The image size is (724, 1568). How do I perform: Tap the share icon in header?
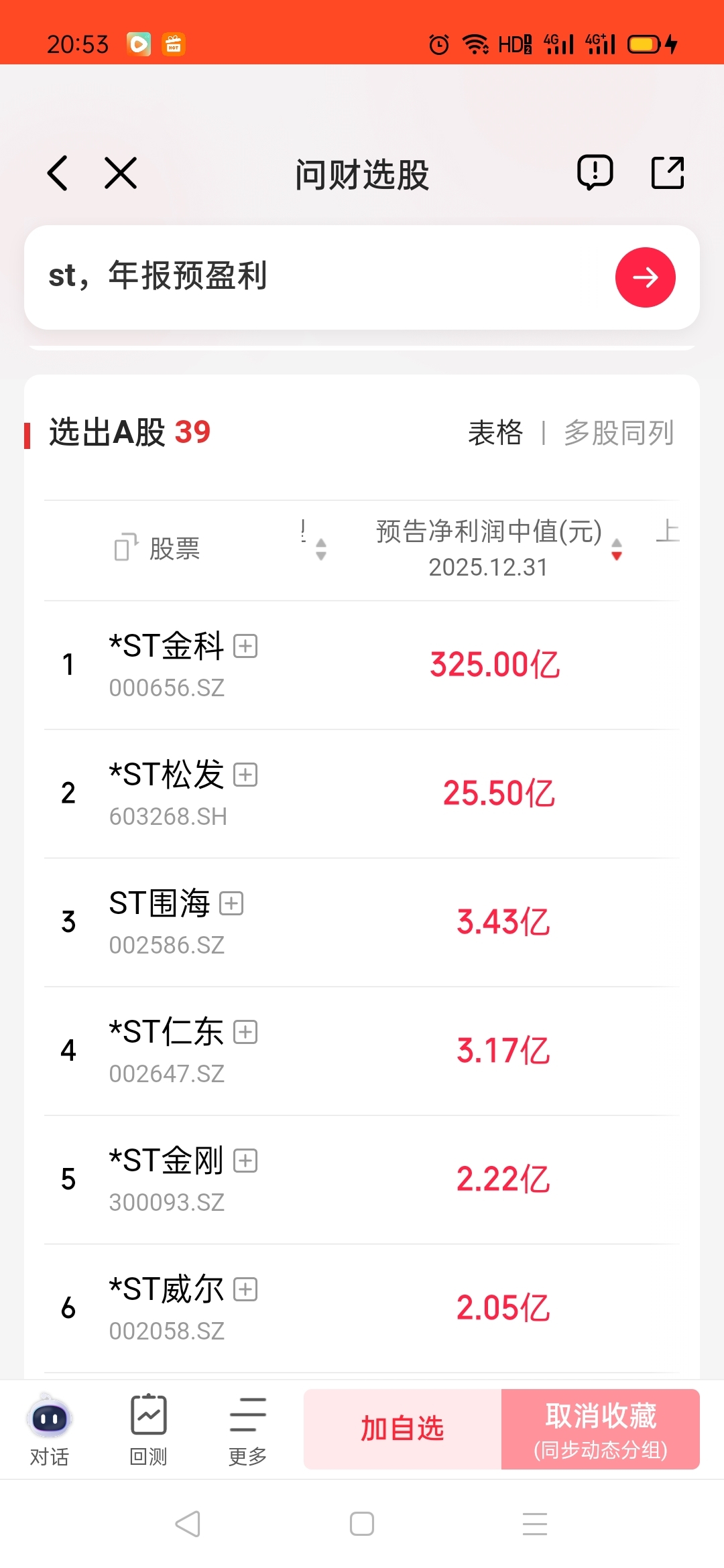click(x=668, y=173)
